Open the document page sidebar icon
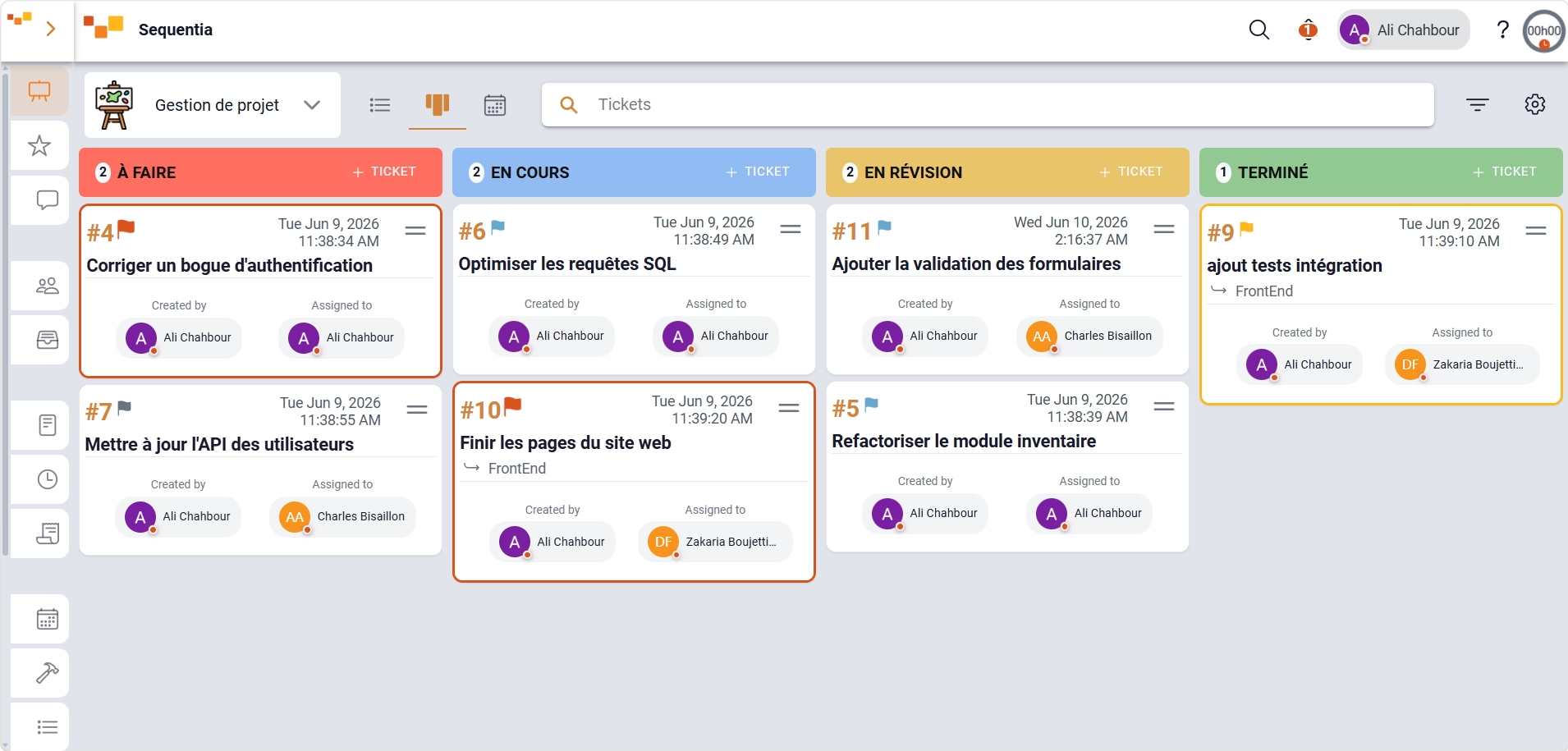Image resolution: width=1568 pixels, height=751 pixels. pos(47,425)
